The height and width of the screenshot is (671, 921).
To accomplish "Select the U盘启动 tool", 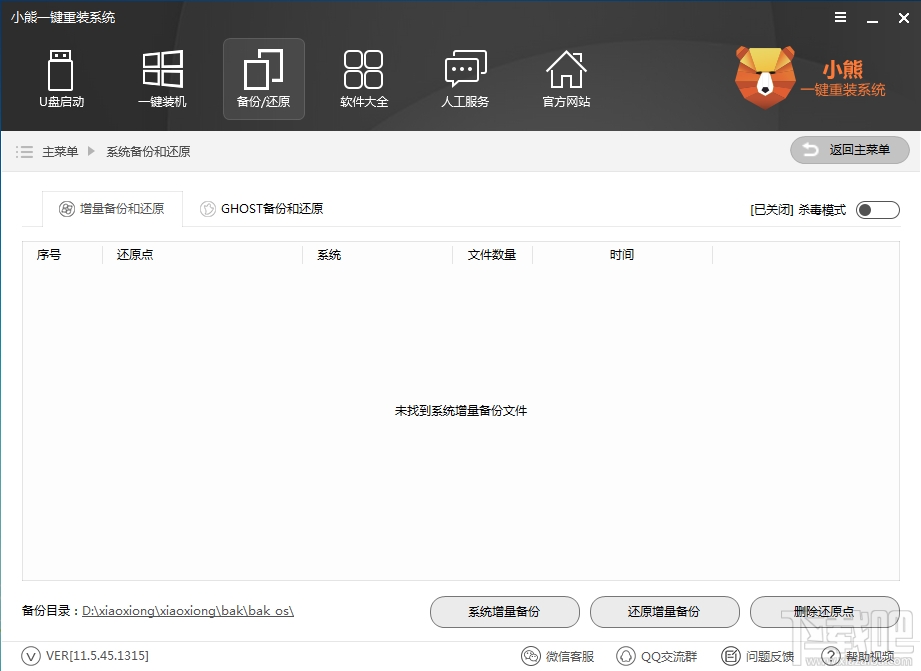I will pyautogui.click(x=61, y=78).
